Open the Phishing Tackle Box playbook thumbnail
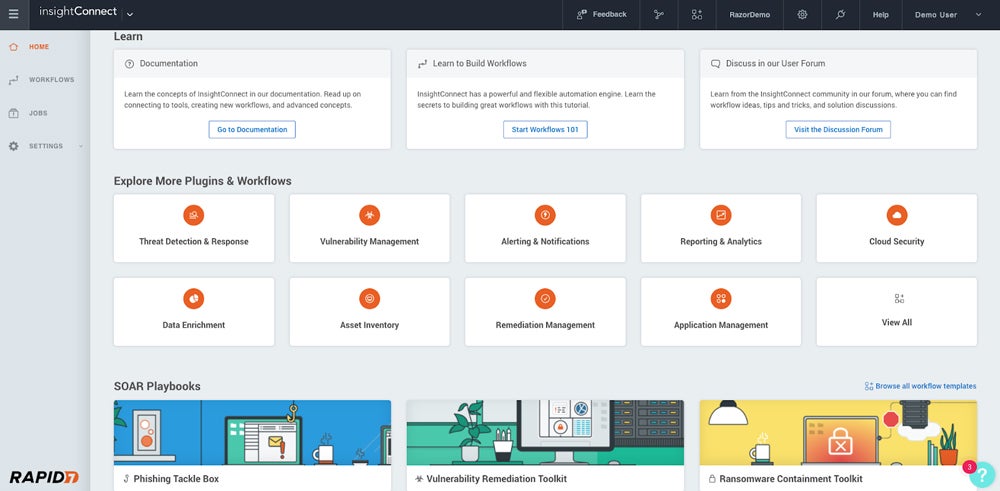 252,432
